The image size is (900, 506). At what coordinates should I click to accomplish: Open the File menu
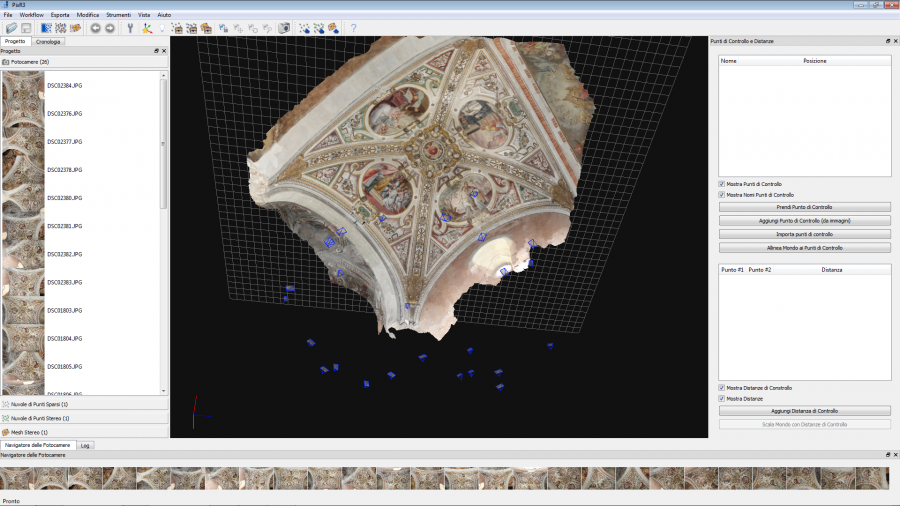click(8, 15)
